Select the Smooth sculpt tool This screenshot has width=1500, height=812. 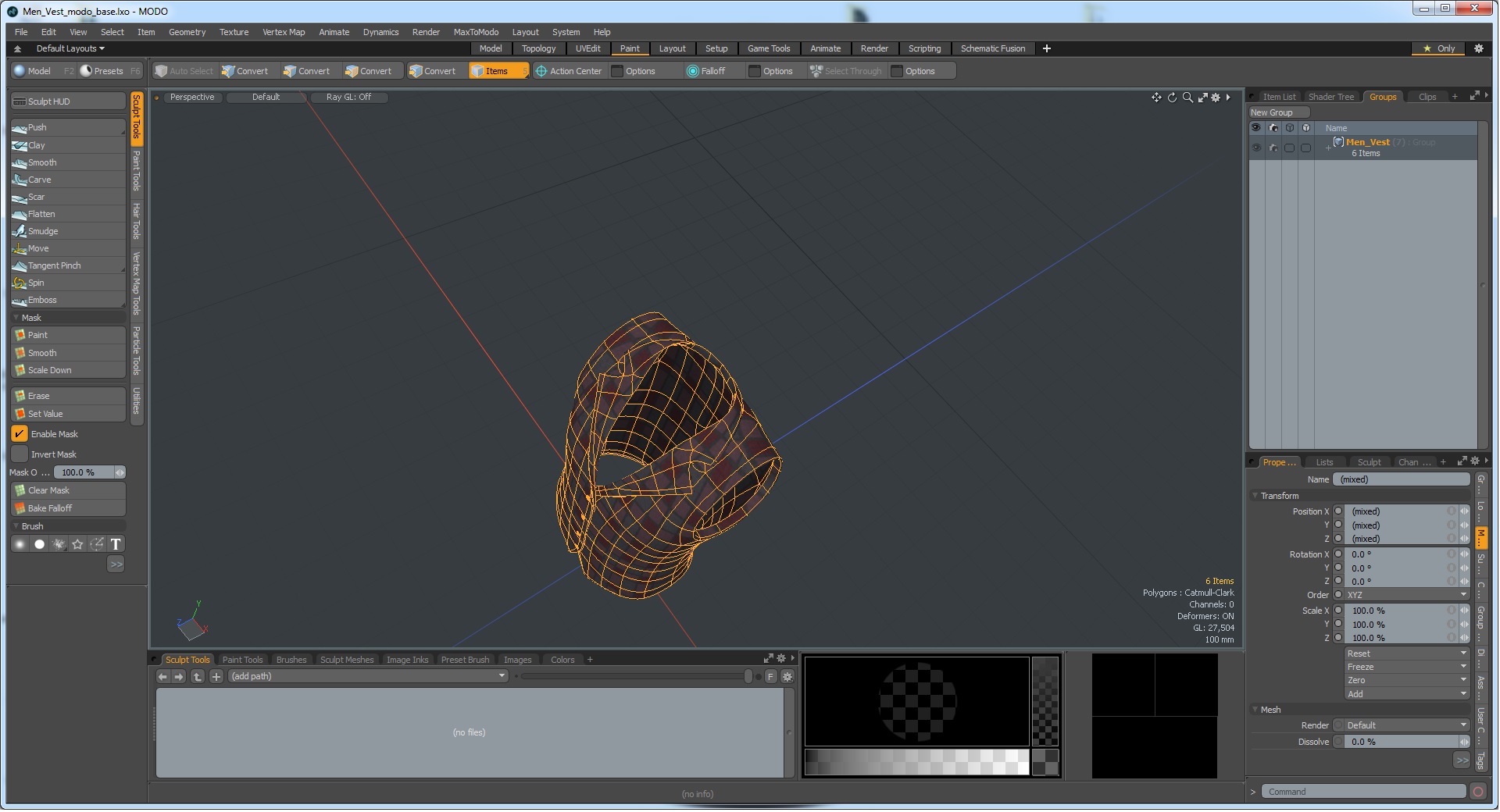(68, 162)
